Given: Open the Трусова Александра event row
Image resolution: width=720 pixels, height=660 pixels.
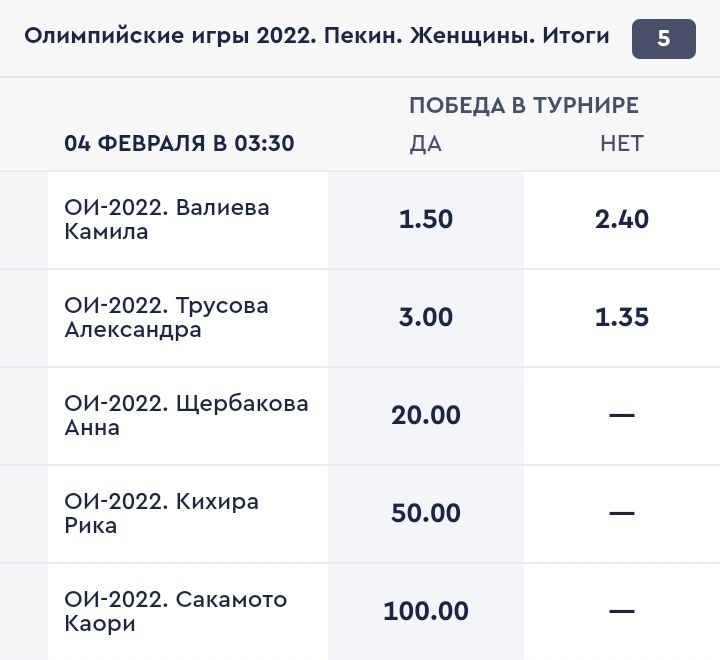Looking at the screenshot, I should (167, 317).
